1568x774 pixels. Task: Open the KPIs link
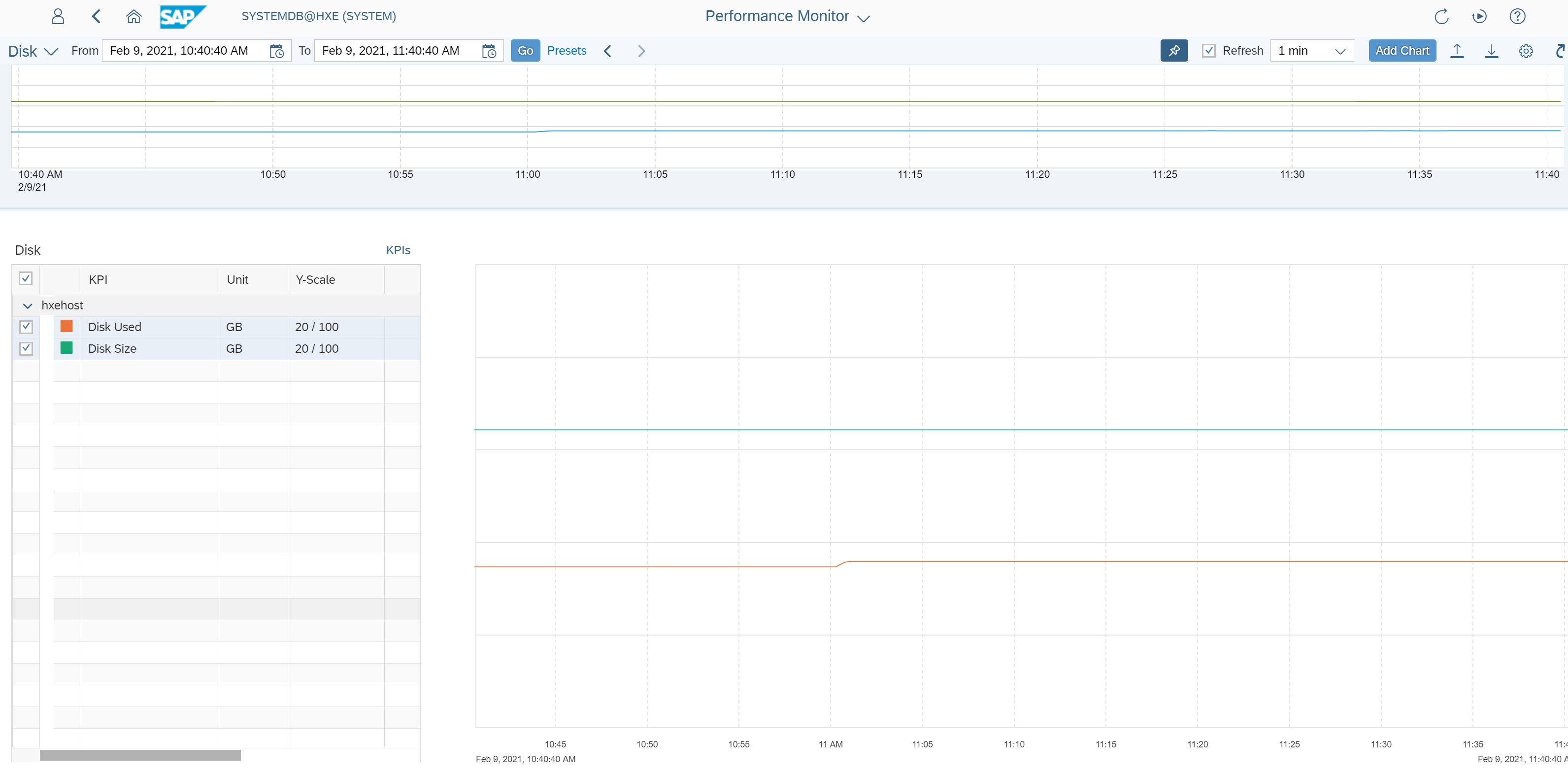point(398,250)
